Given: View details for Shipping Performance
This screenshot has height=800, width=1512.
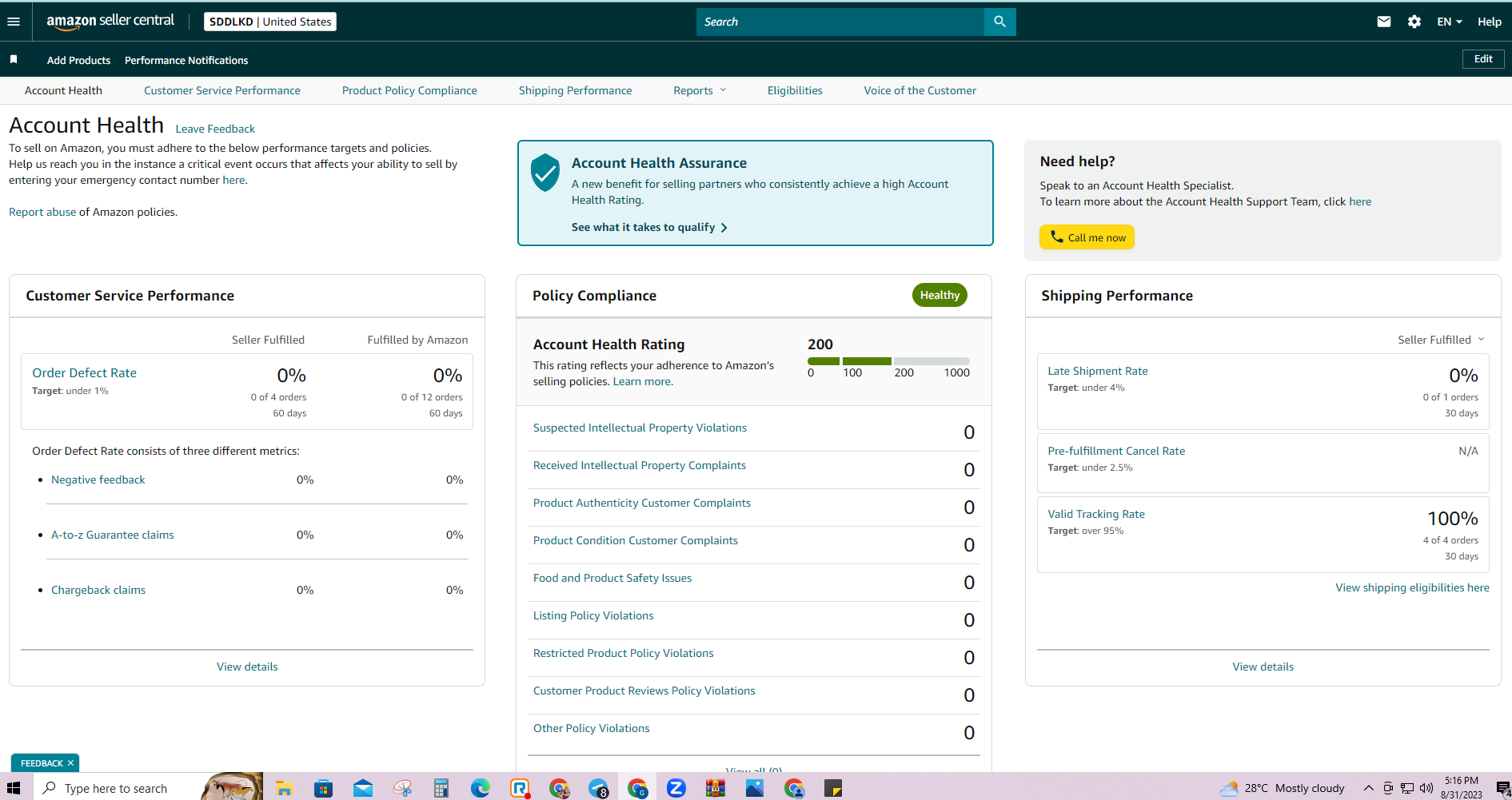Looking at the screenshot, I should pos(1263,667).
